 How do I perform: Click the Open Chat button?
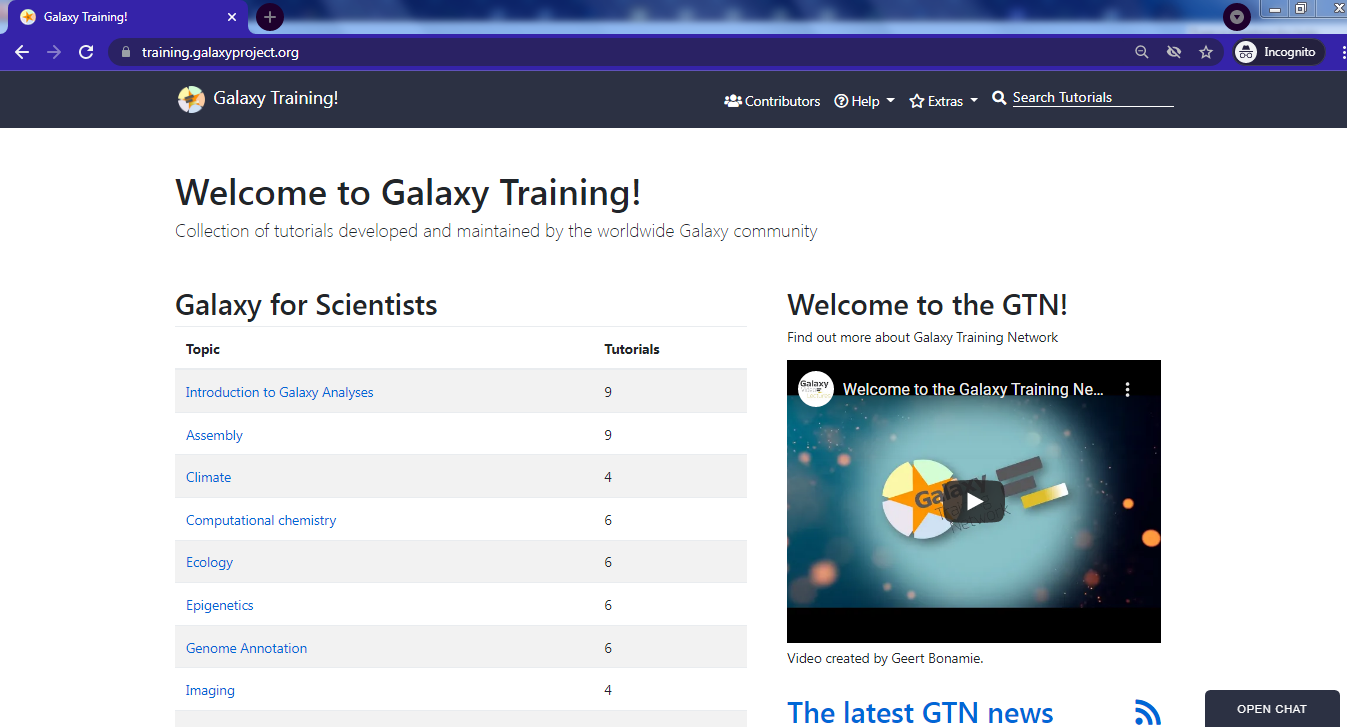(x=1271, y=709)
